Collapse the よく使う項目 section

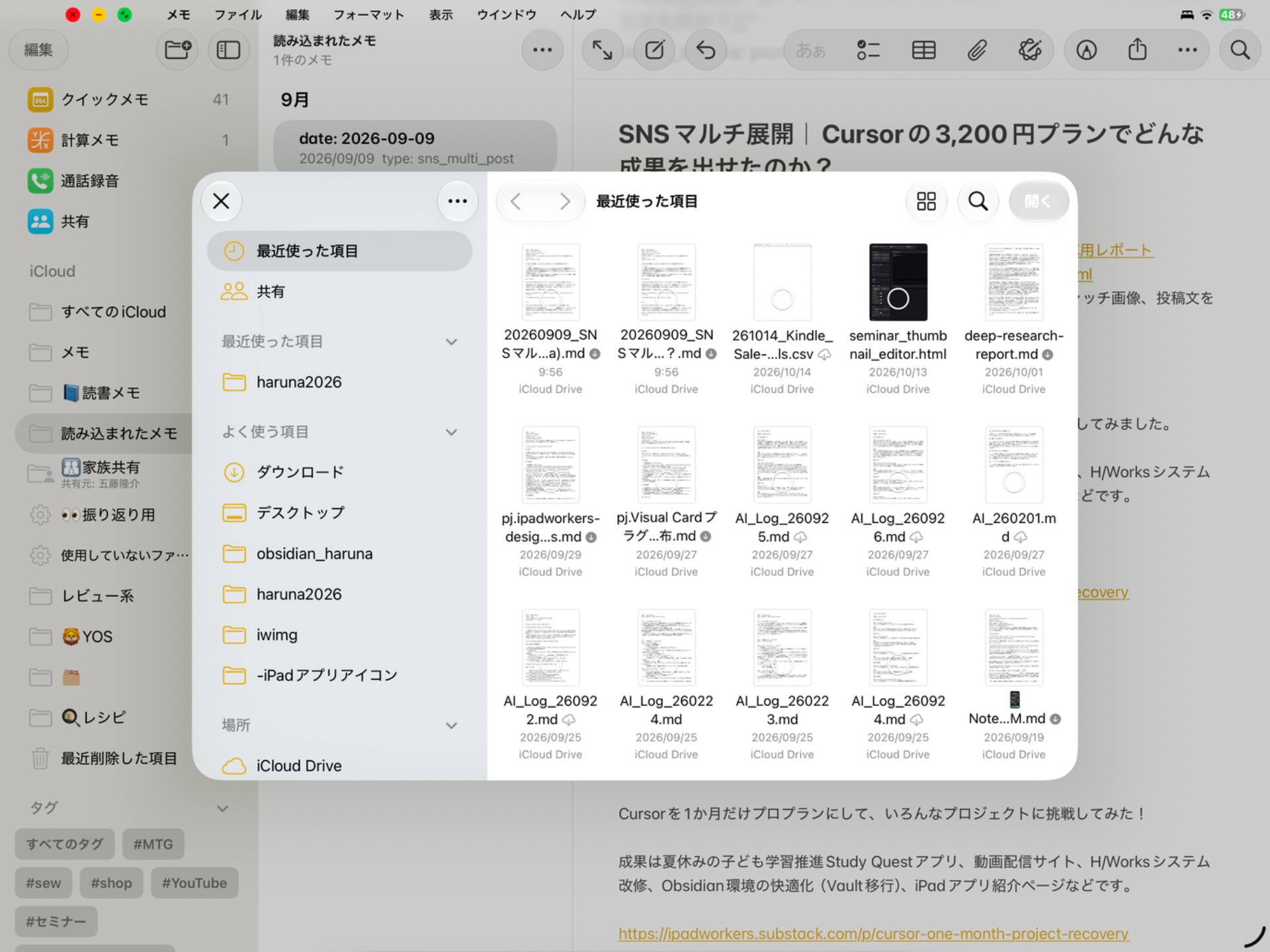(x=452, y=432)
